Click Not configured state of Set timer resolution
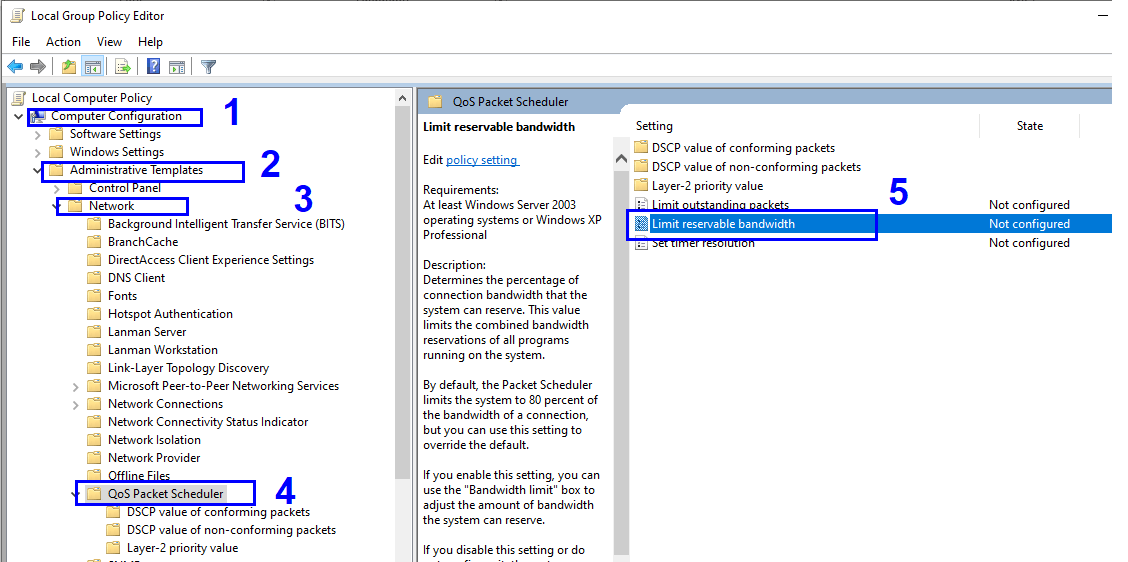 pos(1029,243)
